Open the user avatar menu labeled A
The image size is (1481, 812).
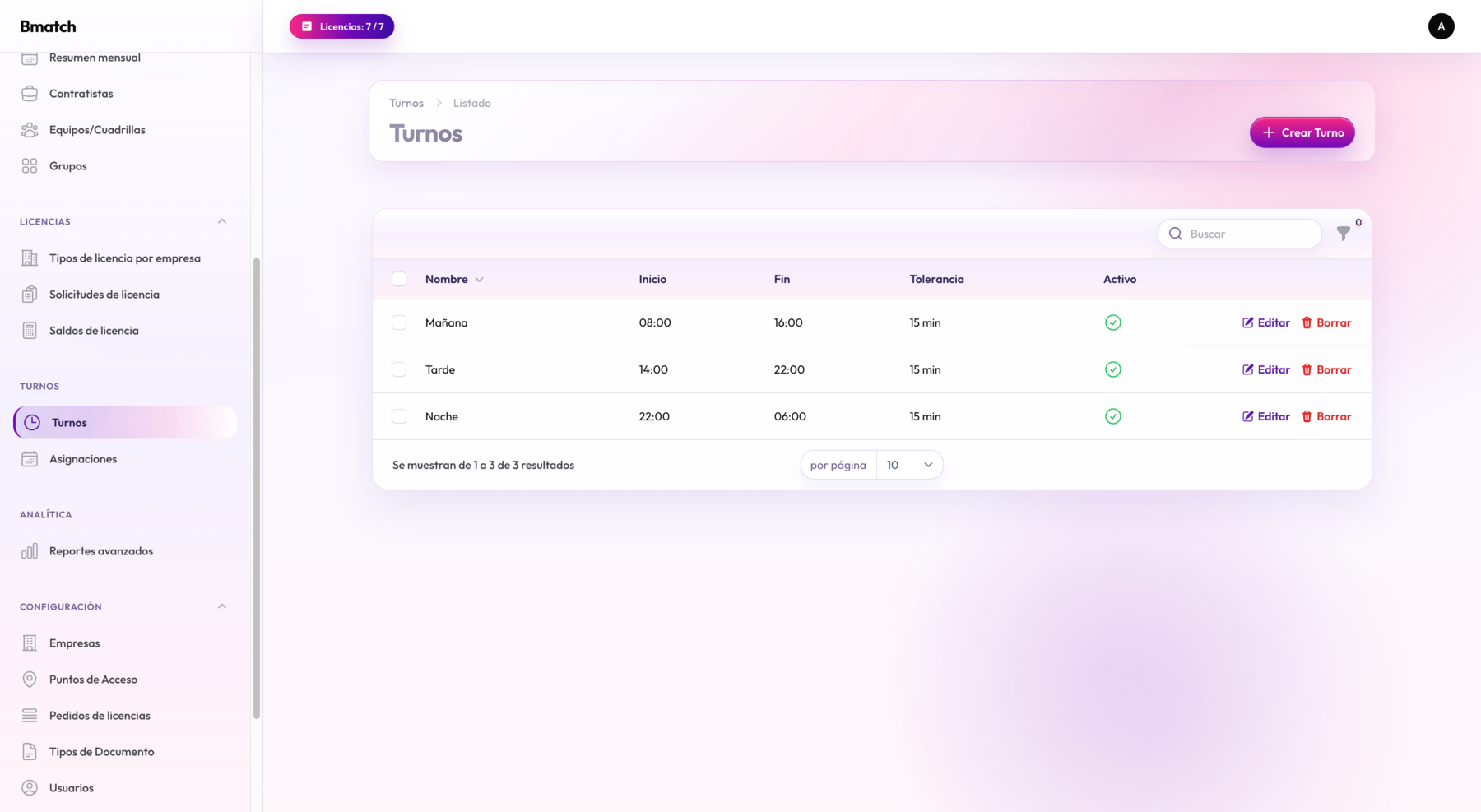[1441, 26]
